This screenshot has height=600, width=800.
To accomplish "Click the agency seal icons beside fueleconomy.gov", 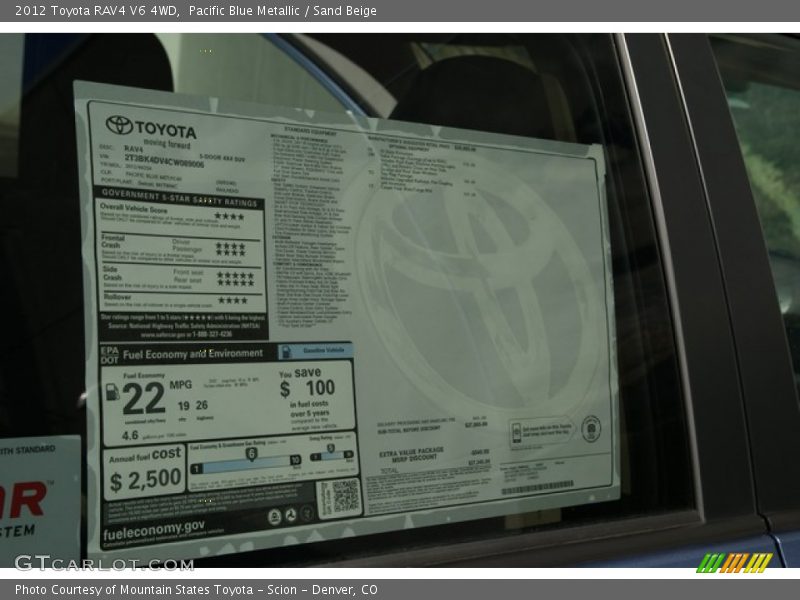I will (290, 515).
